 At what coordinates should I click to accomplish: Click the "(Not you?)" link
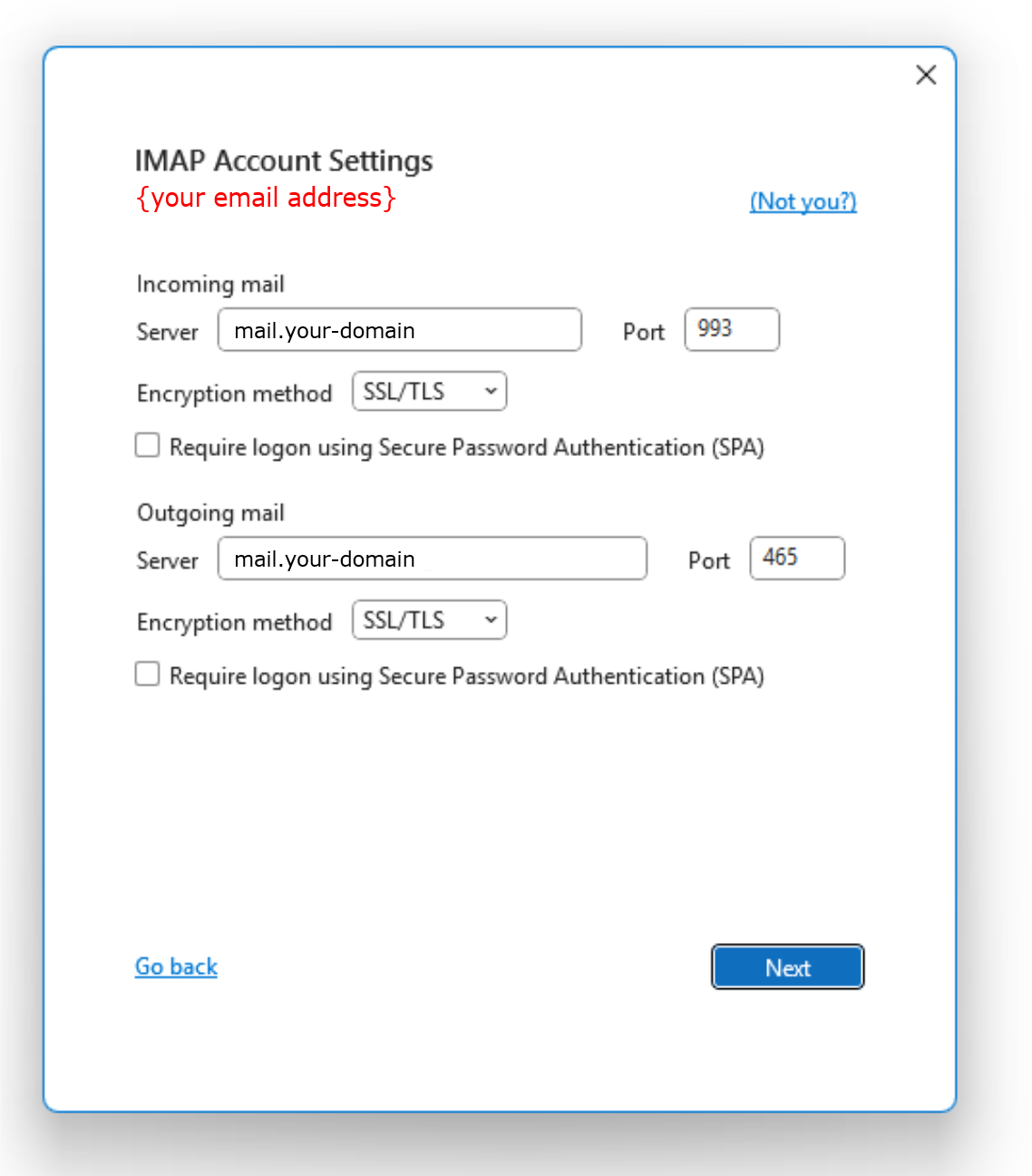[803, 201]
